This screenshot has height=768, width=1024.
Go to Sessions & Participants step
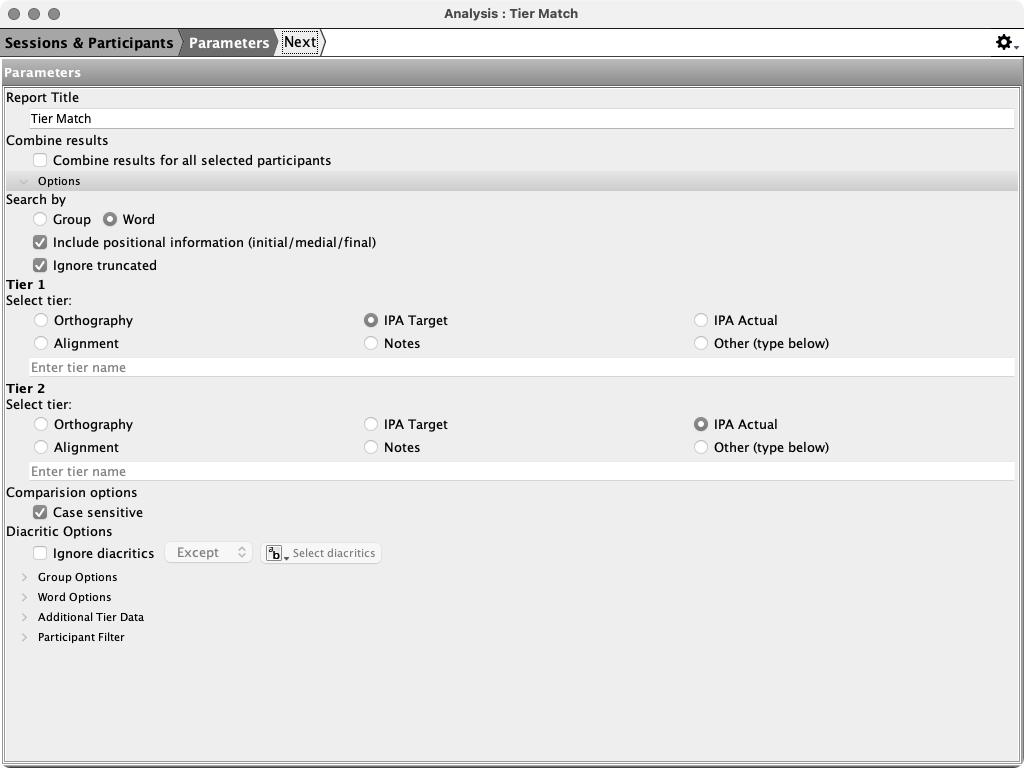pos(89,42)
